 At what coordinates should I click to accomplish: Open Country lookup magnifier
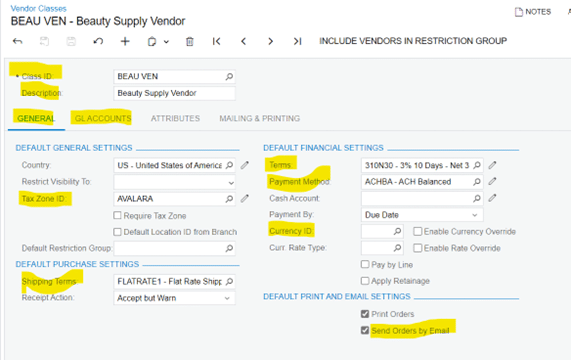pos(229,165)
